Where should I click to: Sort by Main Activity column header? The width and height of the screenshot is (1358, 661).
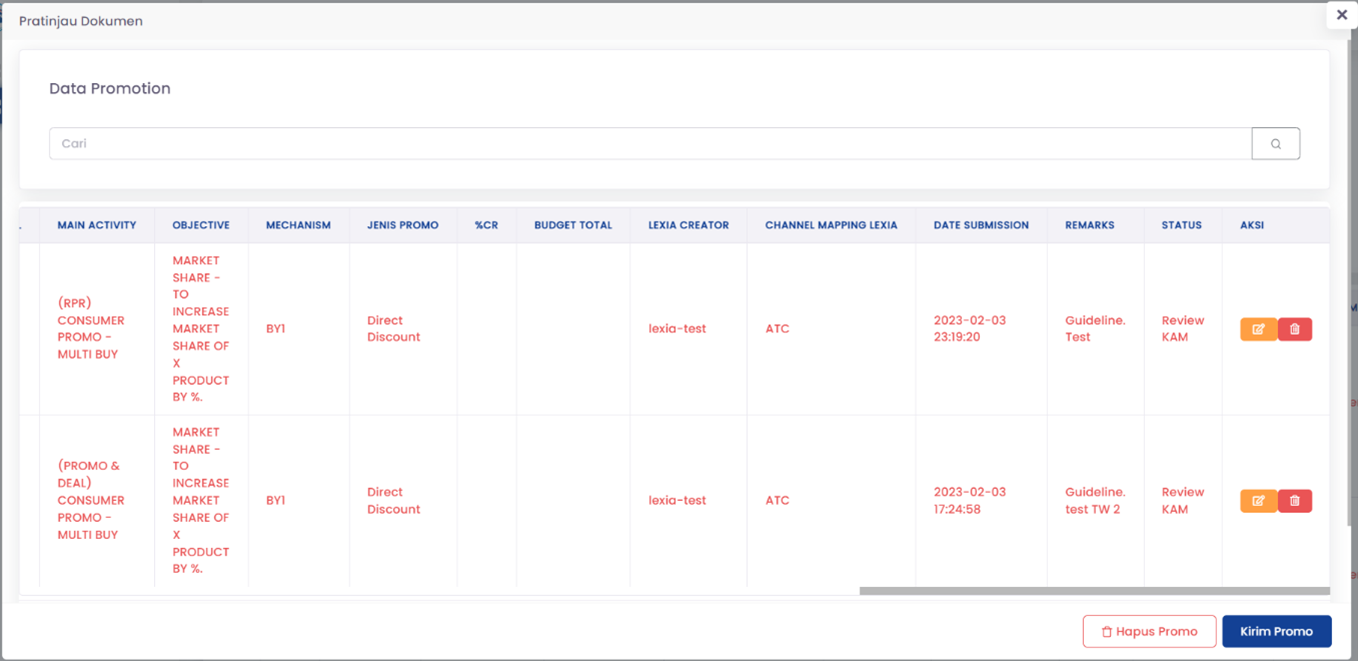tap(97, 225)
